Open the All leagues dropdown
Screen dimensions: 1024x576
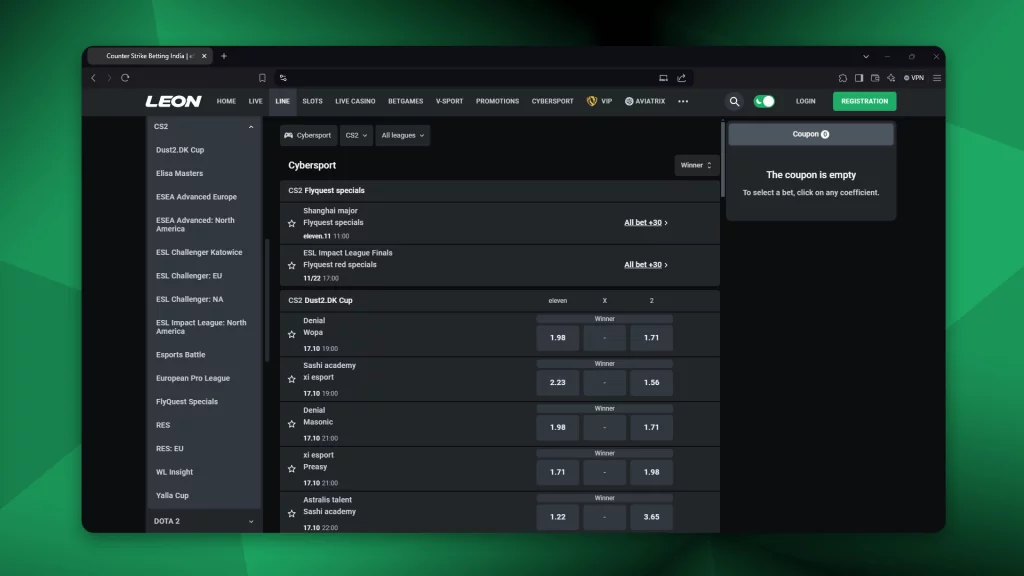click(403, 135)
